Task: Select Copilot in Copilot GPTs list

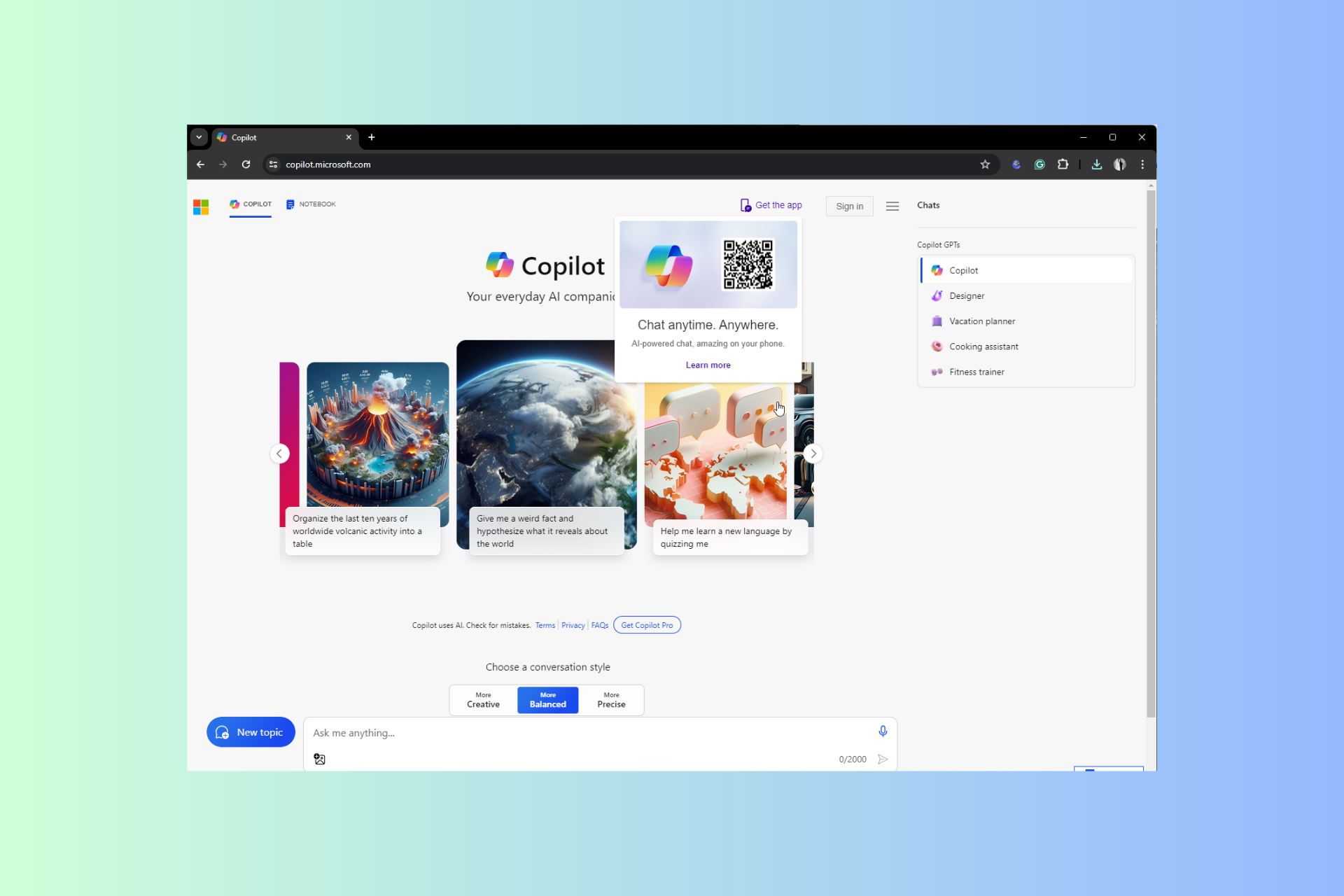Action: pyautogui.click(x=1026, y=270)
